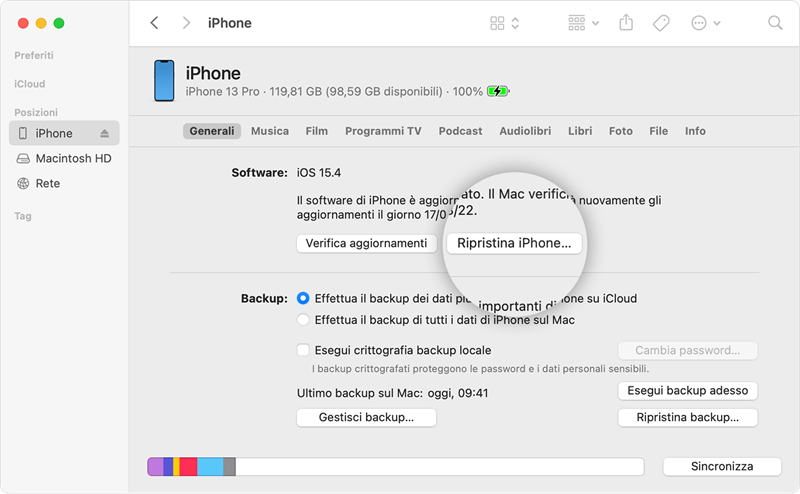Click the forward navigation chevron
This screenshot has height=494, width=800.
[x=186, y=22]
